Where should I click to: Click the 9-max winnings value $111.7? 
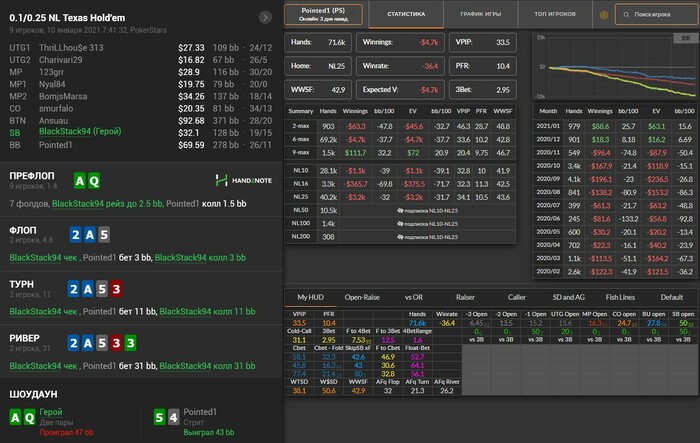(x=355, y=153)
